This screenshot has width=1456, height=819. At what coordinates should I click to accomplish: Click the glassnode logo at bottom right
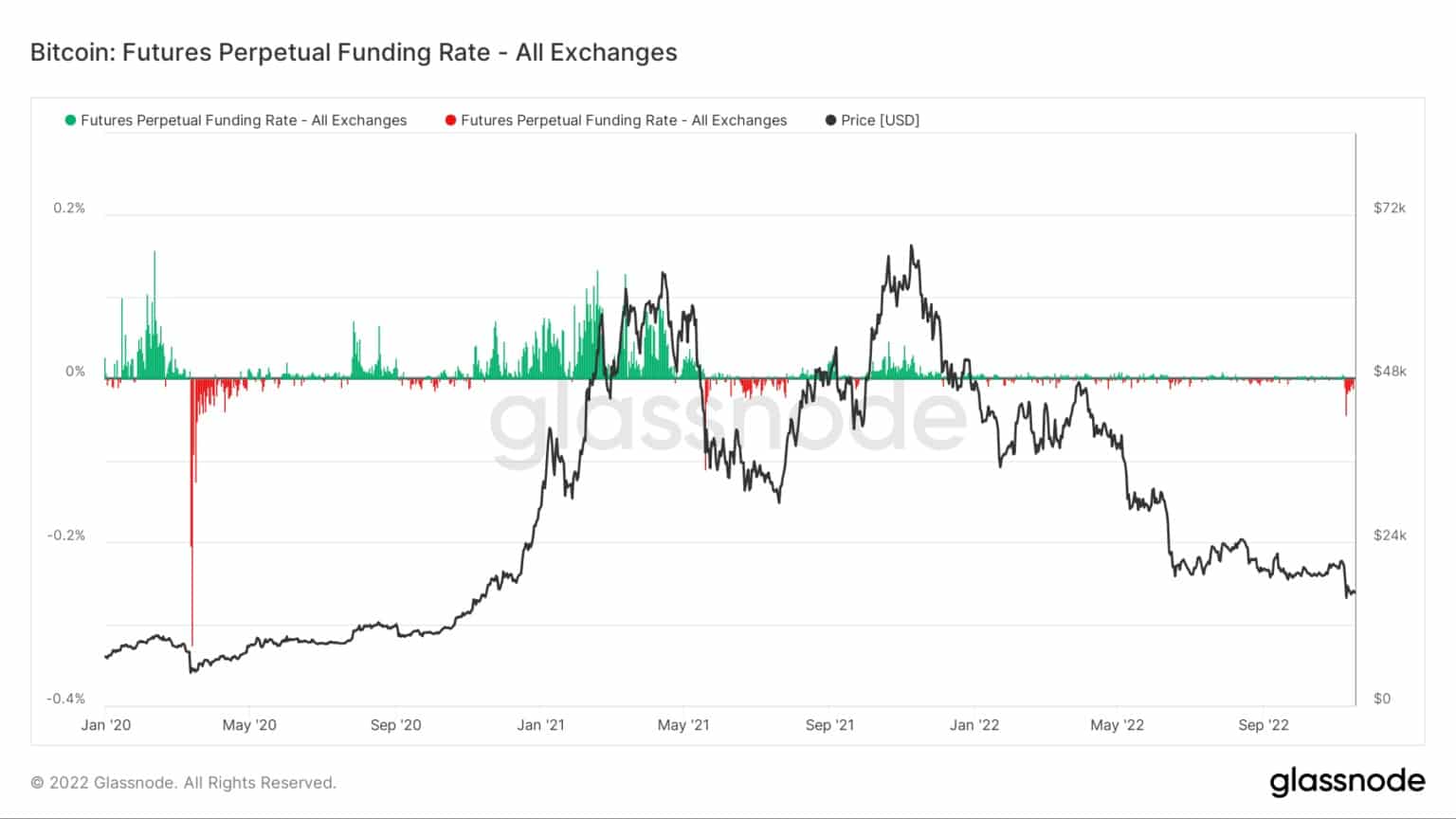click(x=1347, y=782)
